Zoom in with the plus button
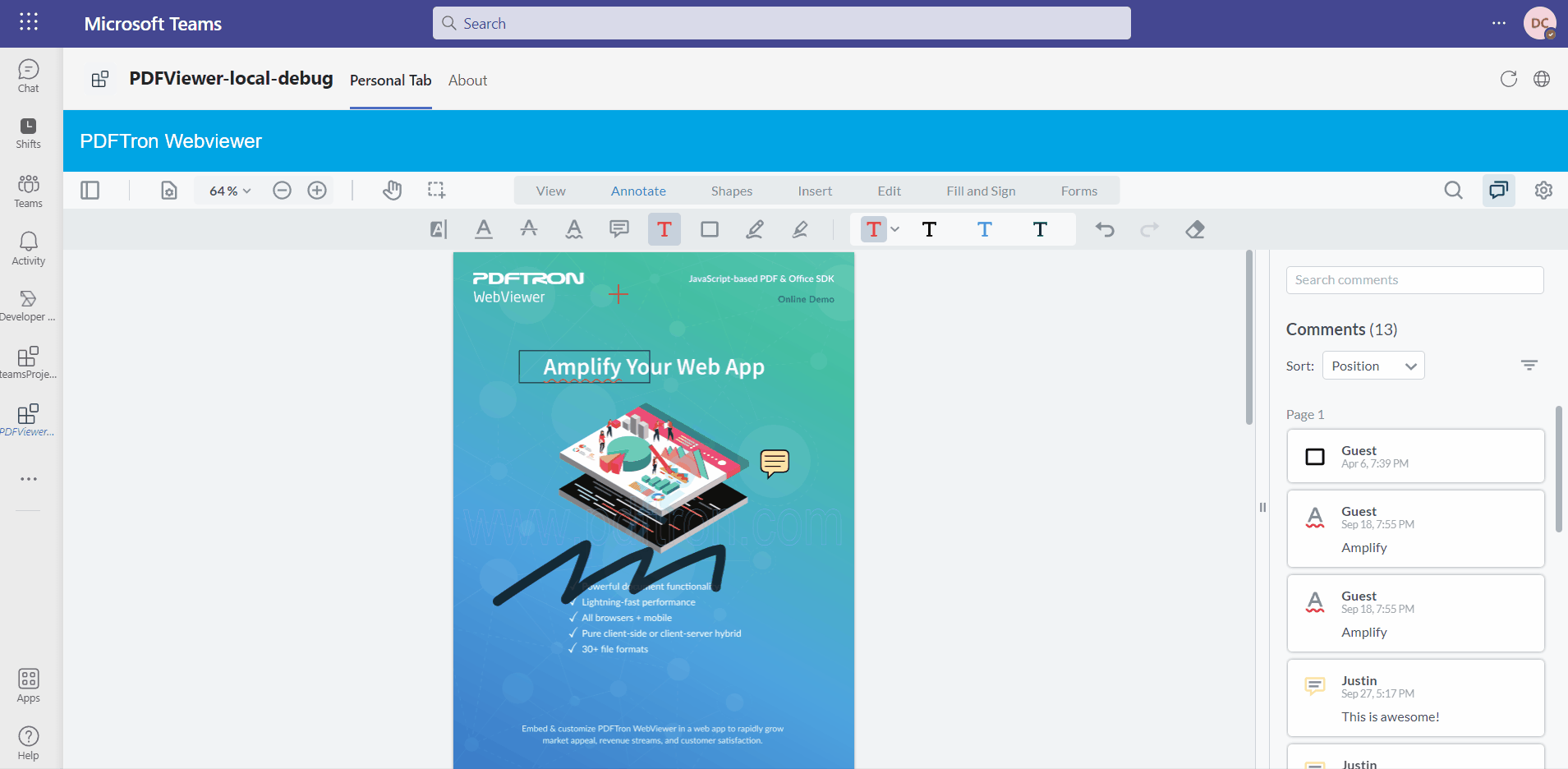This screenshot has width=1568, height=769. pyautogui.click(x=317, y=191)
